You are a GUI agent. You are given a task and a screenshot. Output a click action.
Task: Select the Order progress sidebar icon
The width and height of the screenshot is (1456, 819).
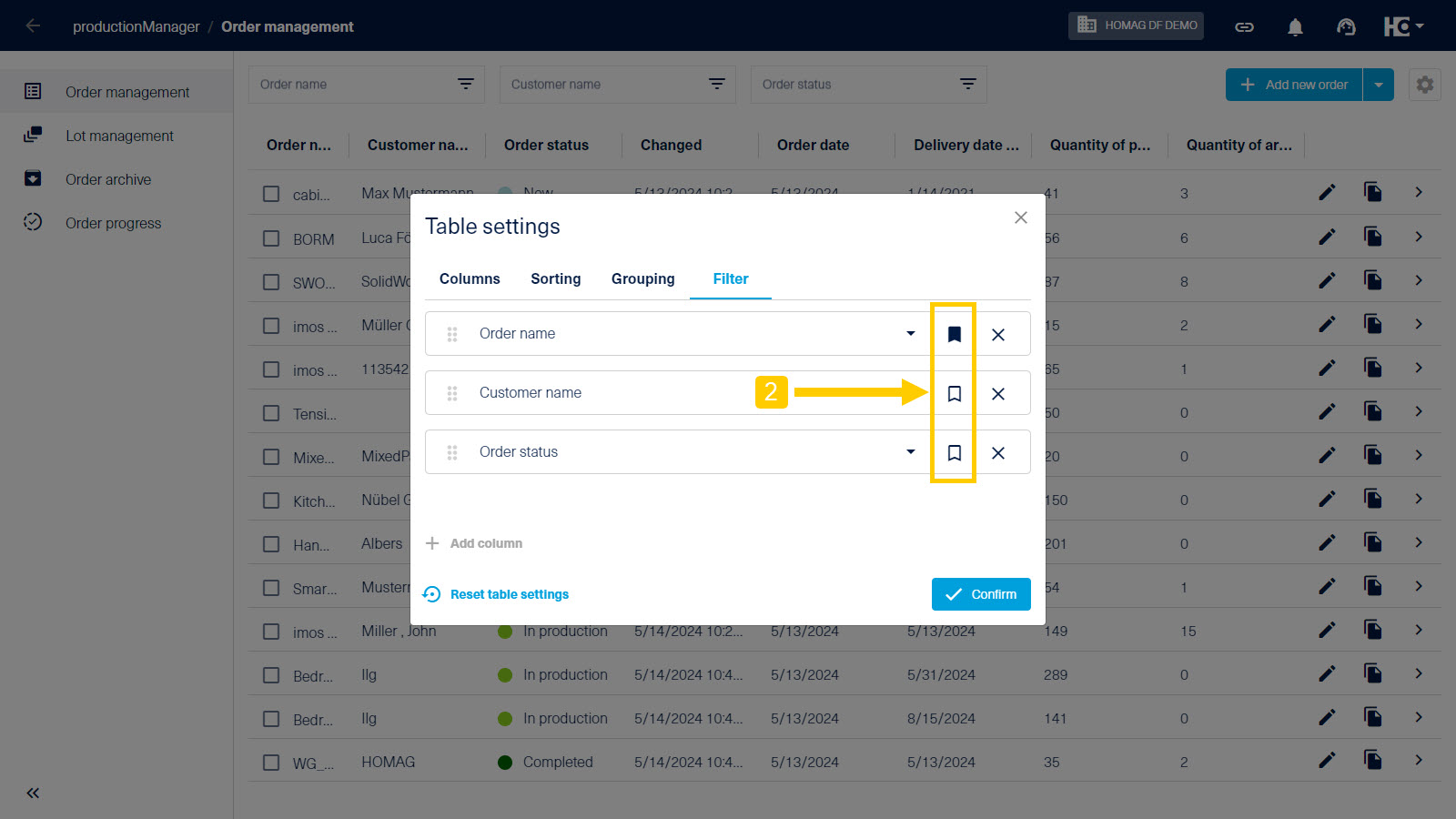click(x=33, y=223)
